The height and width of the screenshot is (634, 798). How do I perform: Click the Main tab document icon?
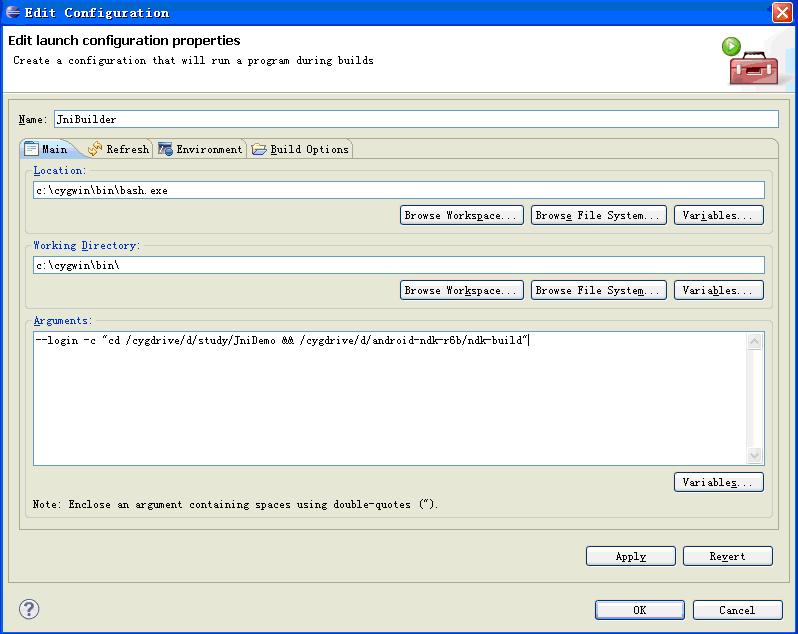click(x=32, y=149)
